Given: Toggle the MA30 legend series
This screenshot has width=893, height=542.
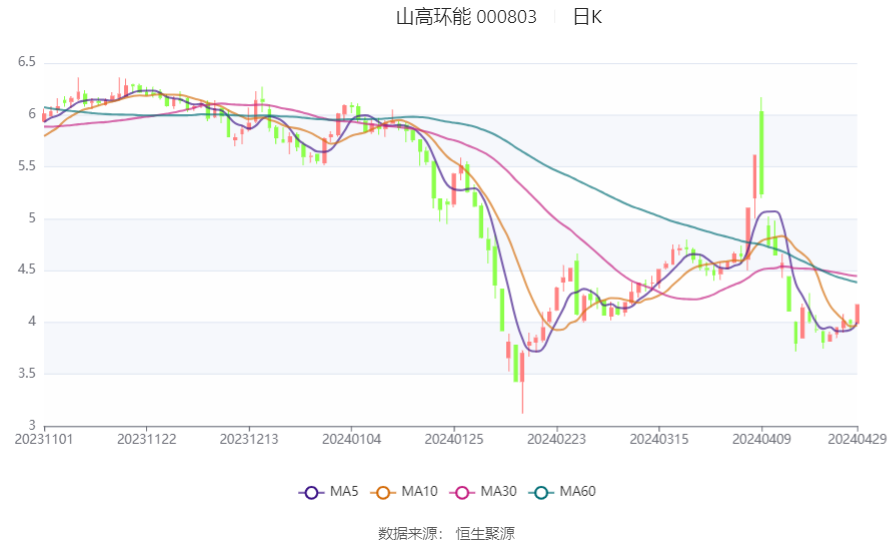Looking at the screenshot, I should 483,492.
